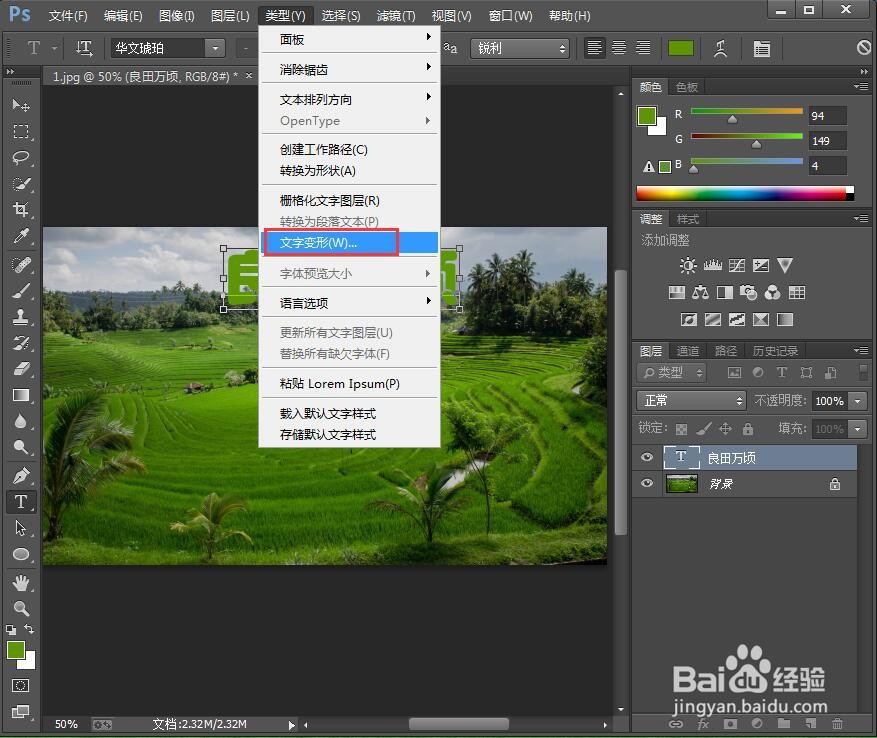Viewport: 877px width, 738px height.
Task: Toggle pixel layer filter
Action: click(x=734, y=373)
